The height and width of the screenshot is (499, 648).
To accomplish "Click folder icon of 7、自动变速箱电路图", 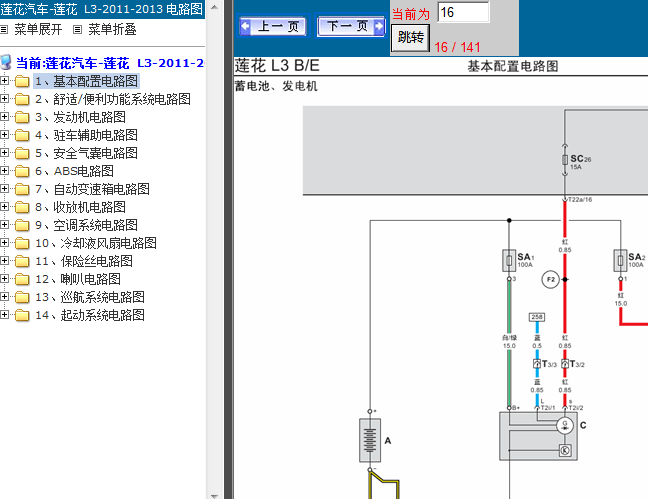I will tap(22, 189).
